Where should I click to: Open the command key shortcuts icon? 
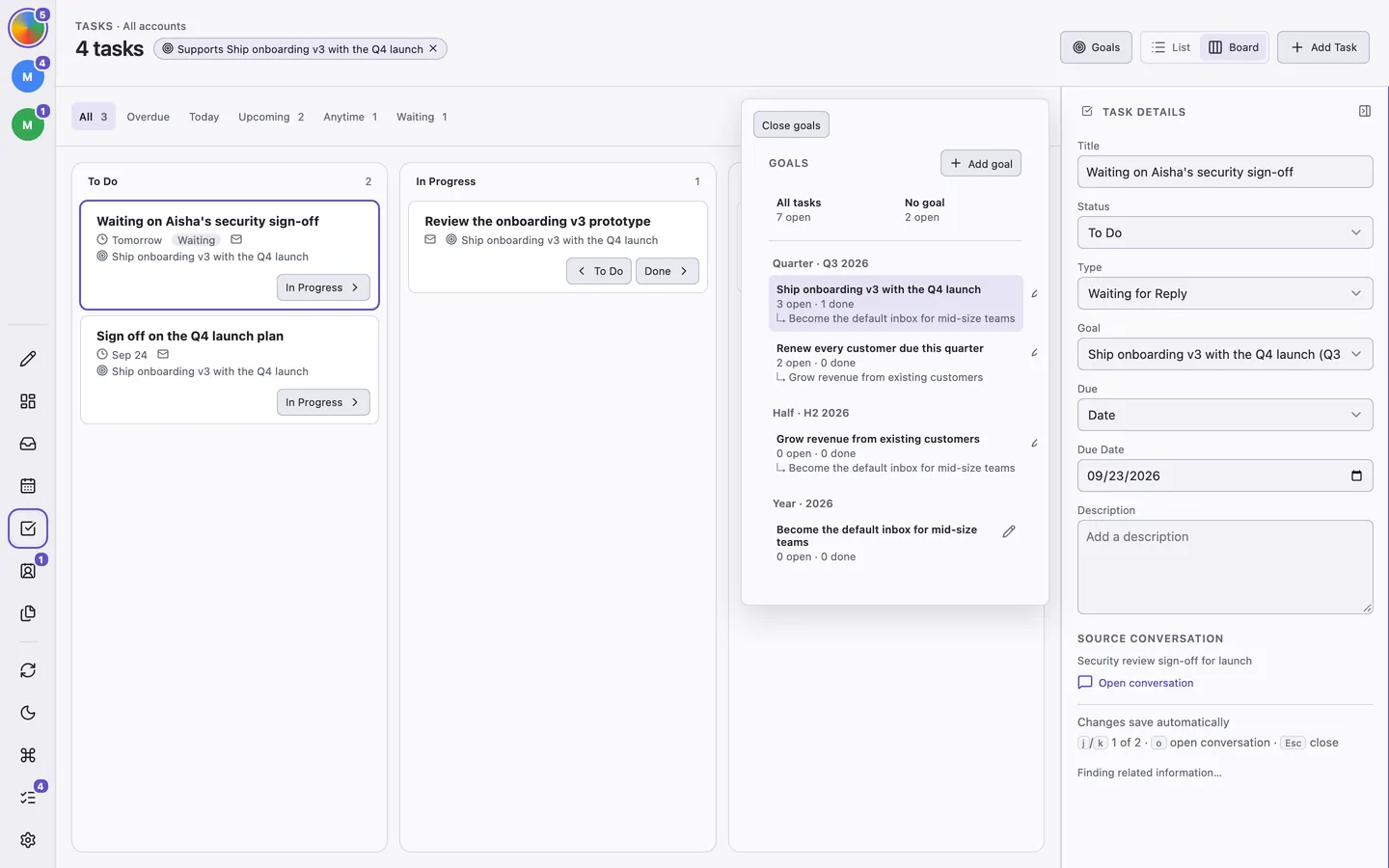point(28,755)
